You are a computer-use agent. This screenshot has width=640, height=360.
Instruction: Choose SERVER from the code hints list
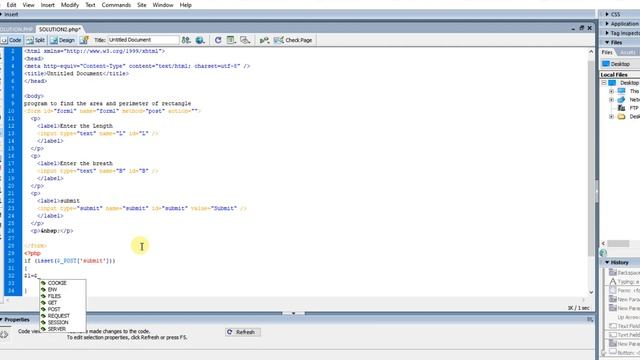click(x=62, y=329)
